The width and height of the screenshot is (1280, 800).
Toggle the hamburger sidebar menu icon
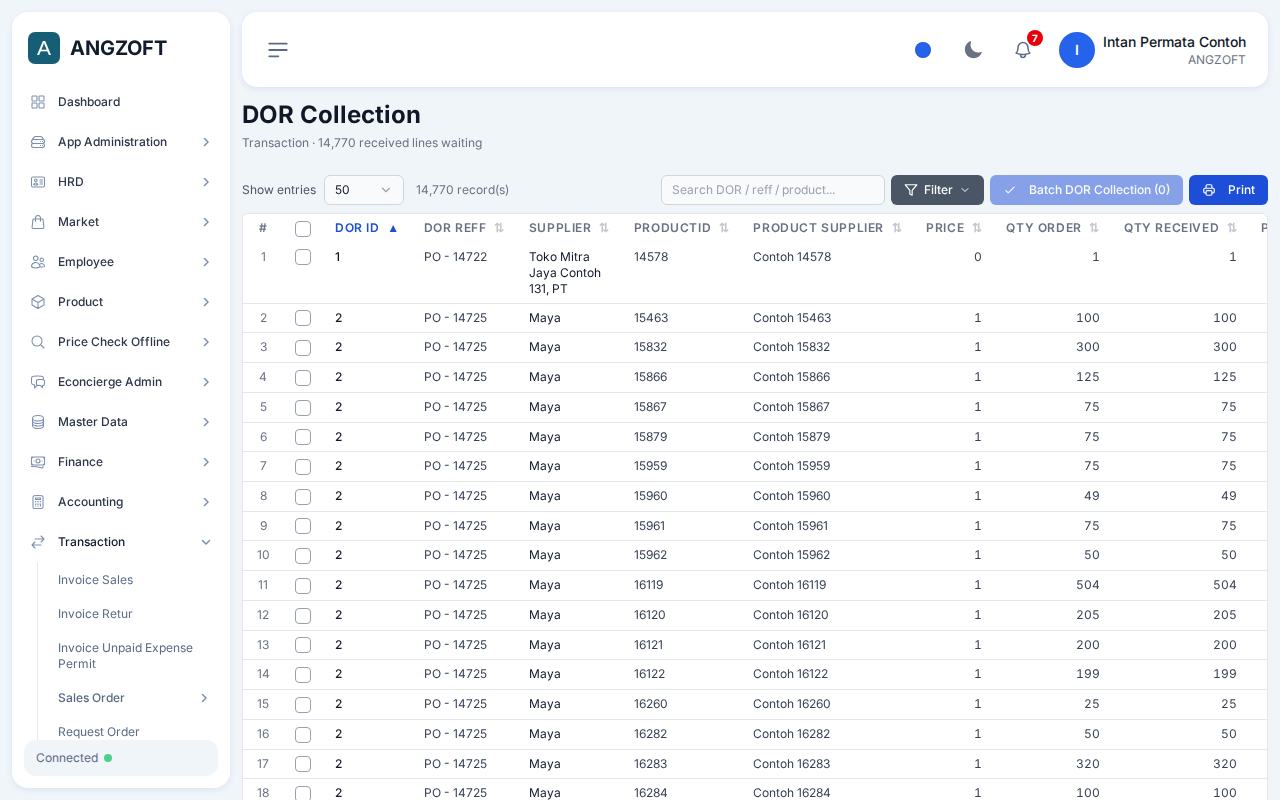point(278,50)
